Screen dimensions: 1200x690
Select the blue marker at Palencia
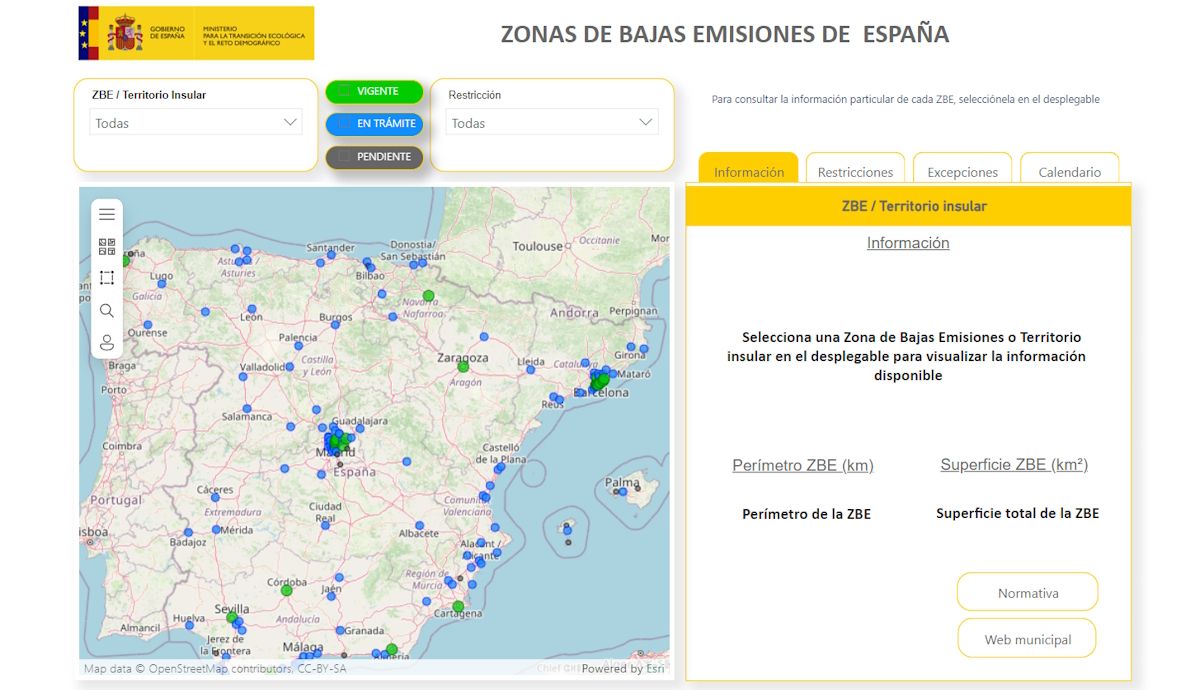click(299, 347)
